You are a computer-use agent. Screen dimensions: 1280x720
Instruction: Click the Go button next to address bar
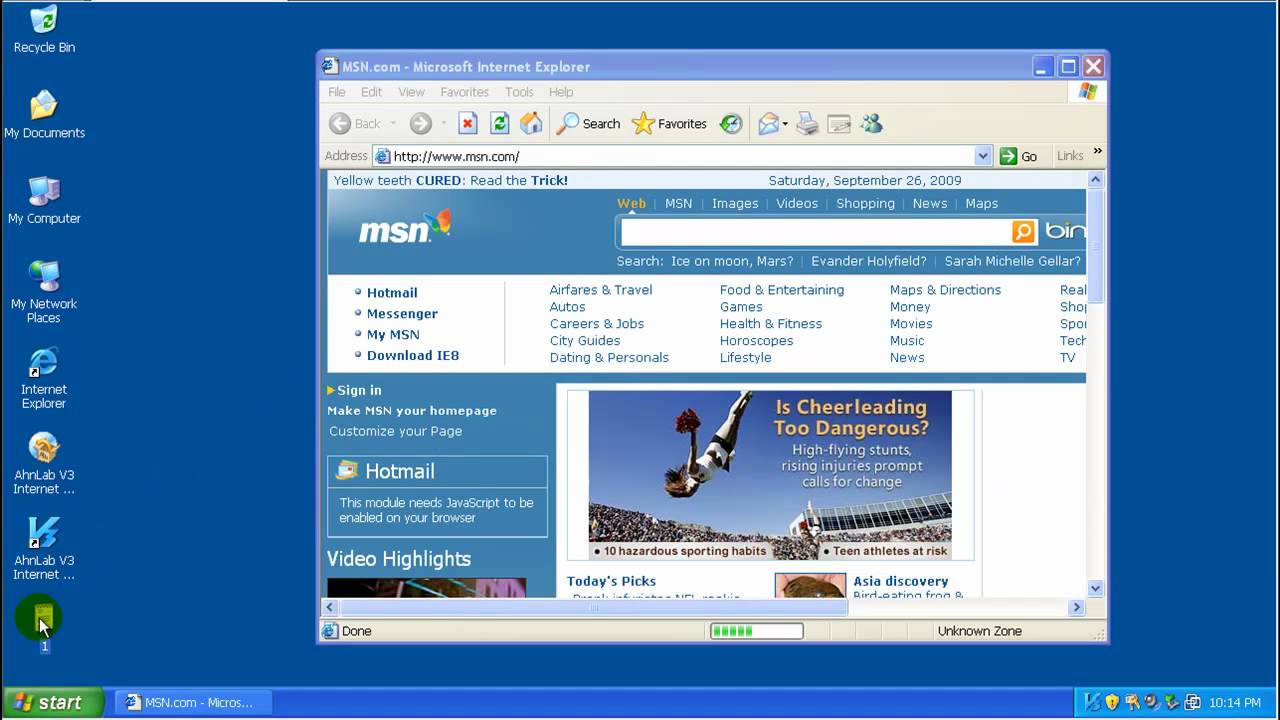(x=1019, y=156)
